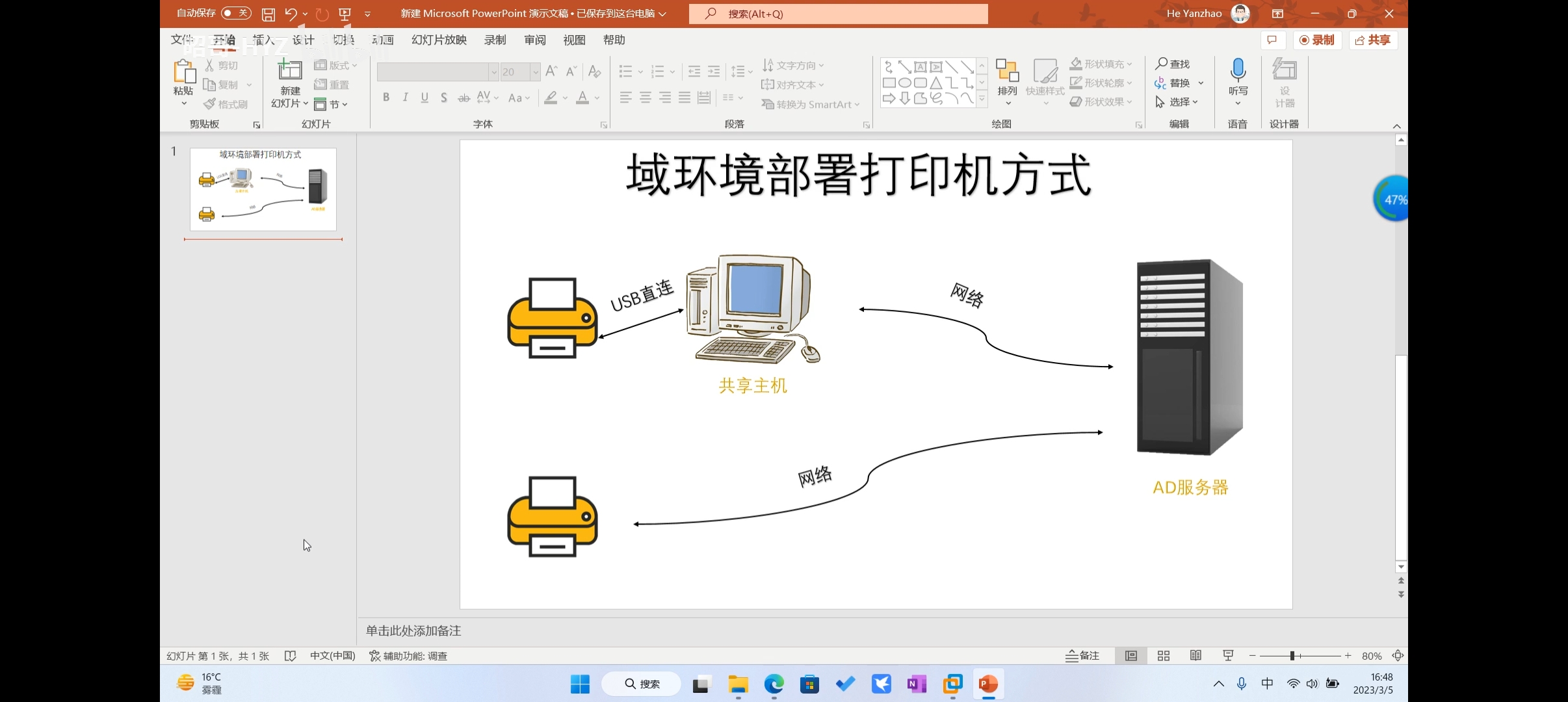Viewport: 1568px width, 702px height.
Task: Switch to slide sorter view icon
Action: tap(1164, 656)
